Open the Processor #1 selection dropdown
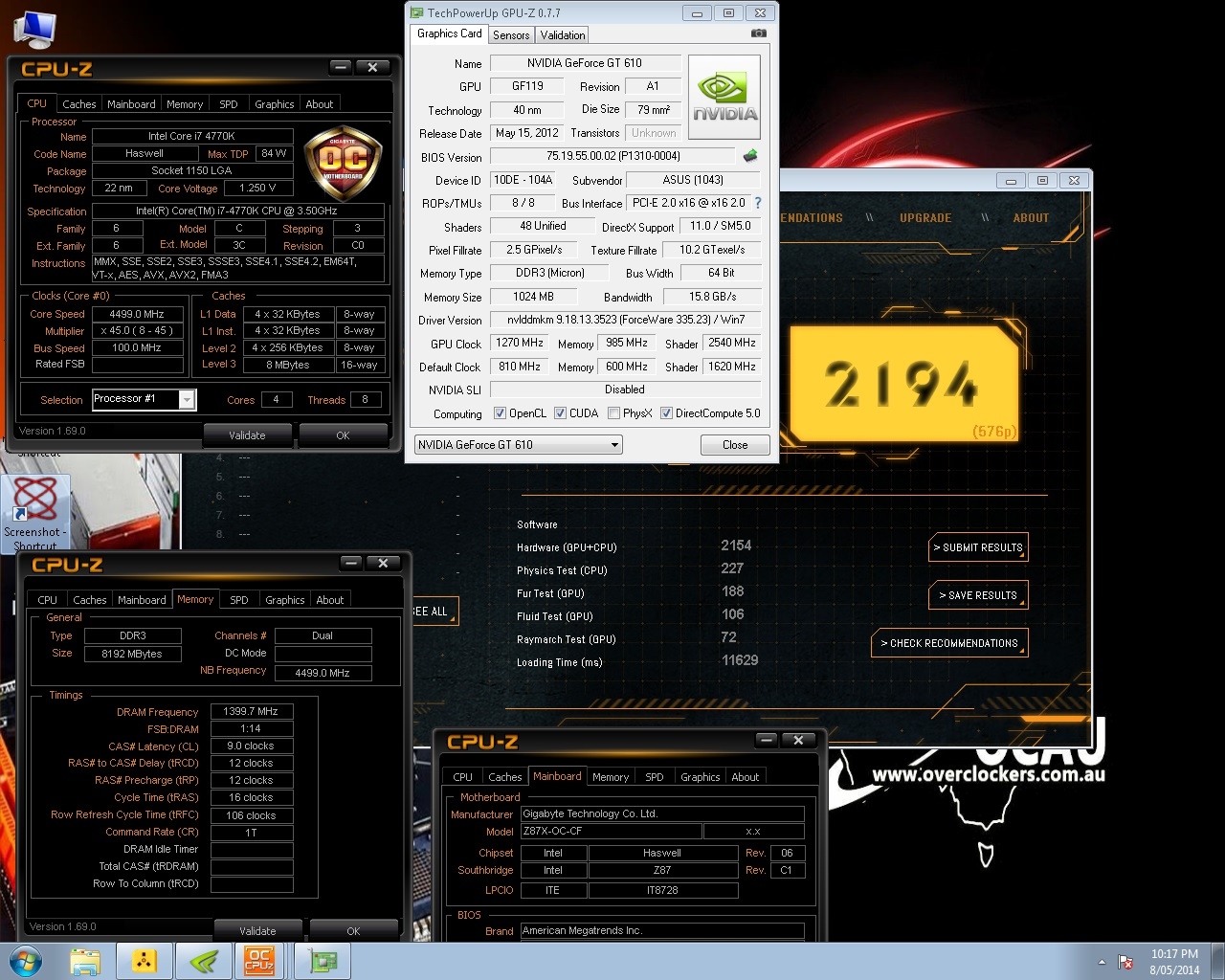The image size is (1225, 980). click(x=187, y=400)
